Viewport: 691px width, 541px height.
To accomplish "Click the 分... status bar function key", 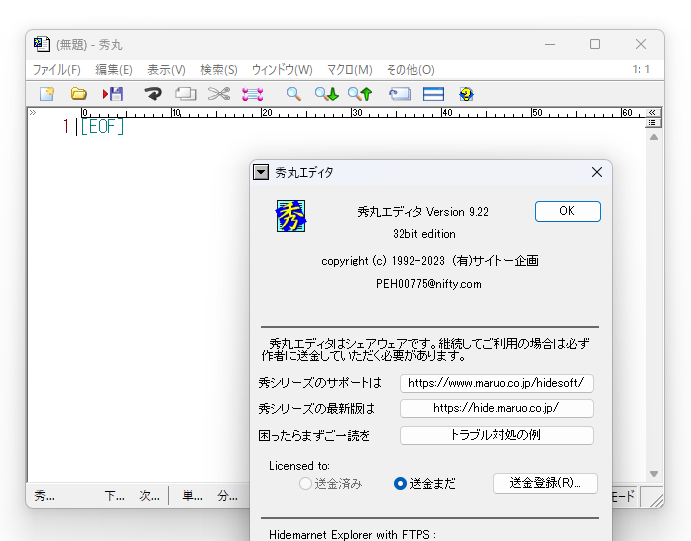I will point(227,496).
